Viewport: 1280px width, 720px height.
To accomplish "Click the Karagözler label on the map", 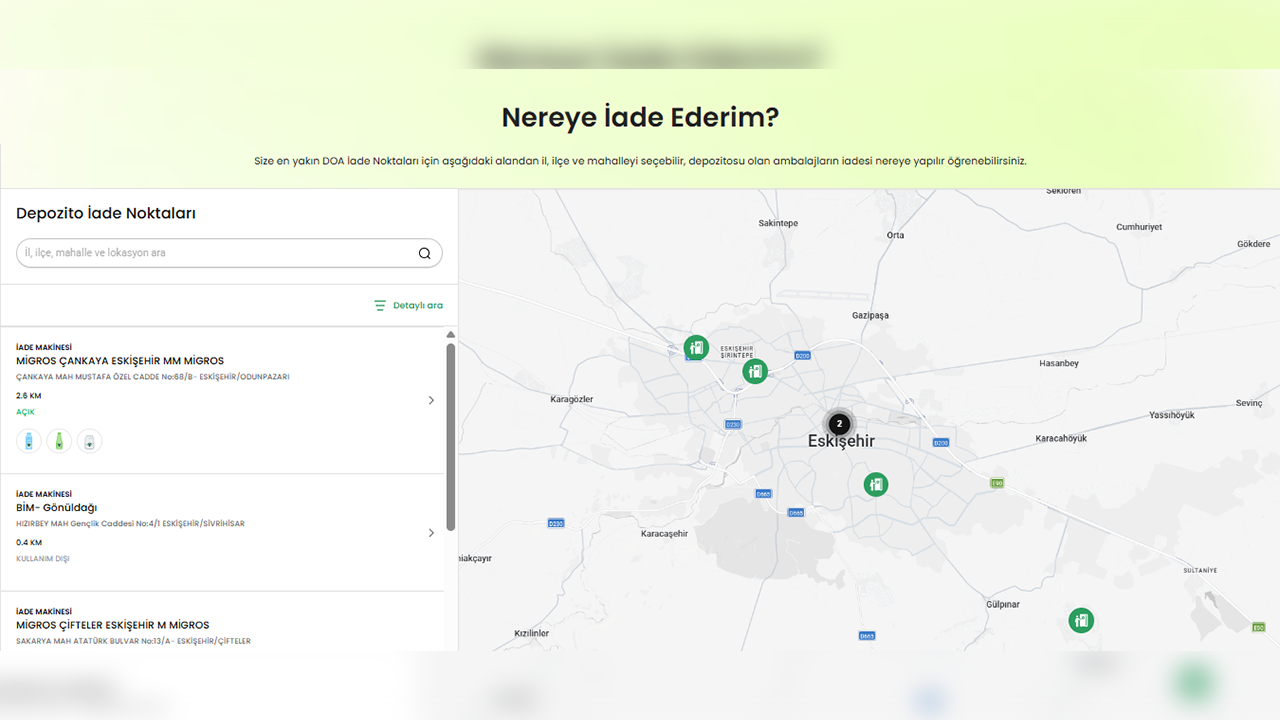I will point(572,399).
